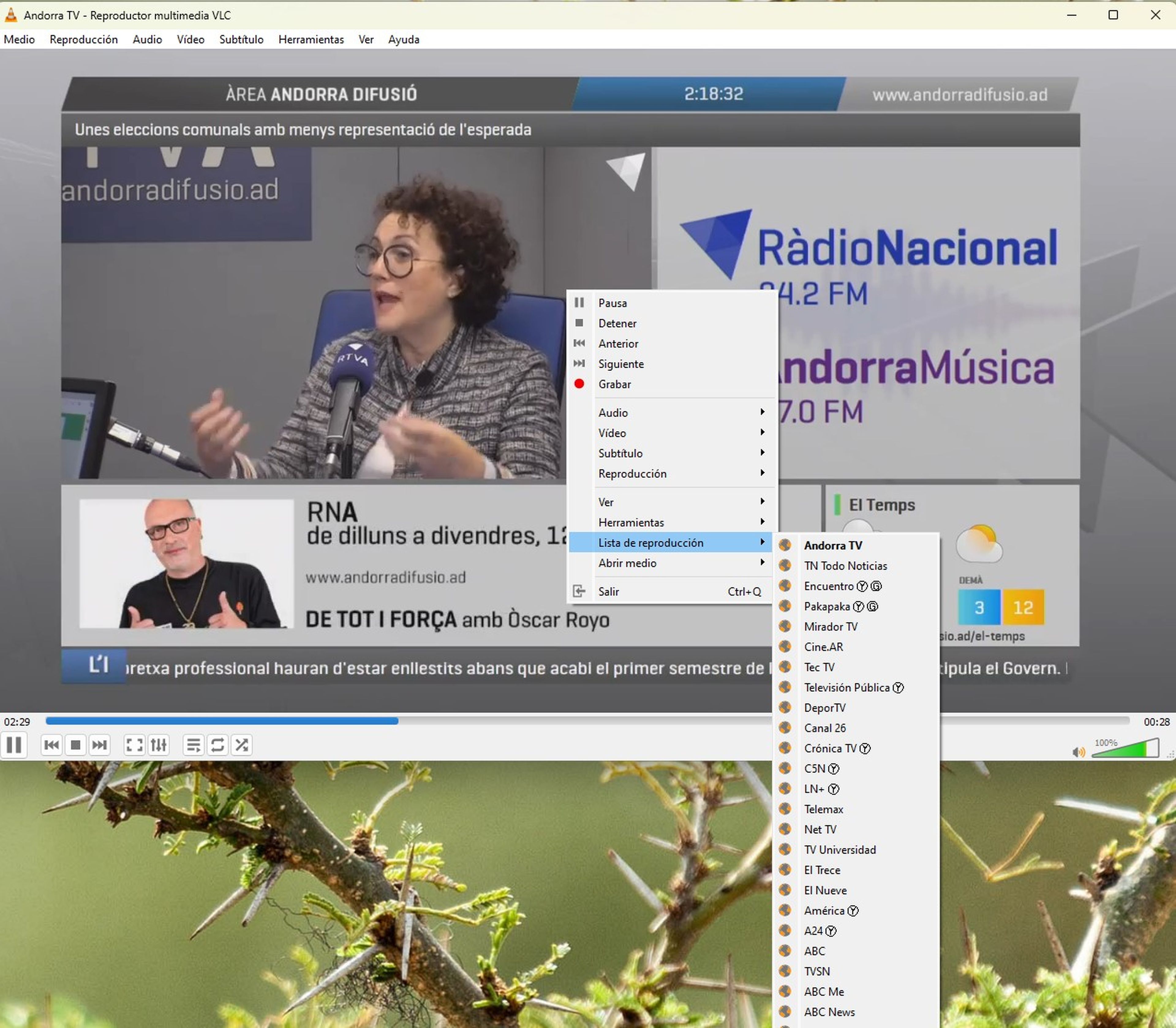Toggle shuffle random playback
1176x1028 pixels.
(242, 745)
